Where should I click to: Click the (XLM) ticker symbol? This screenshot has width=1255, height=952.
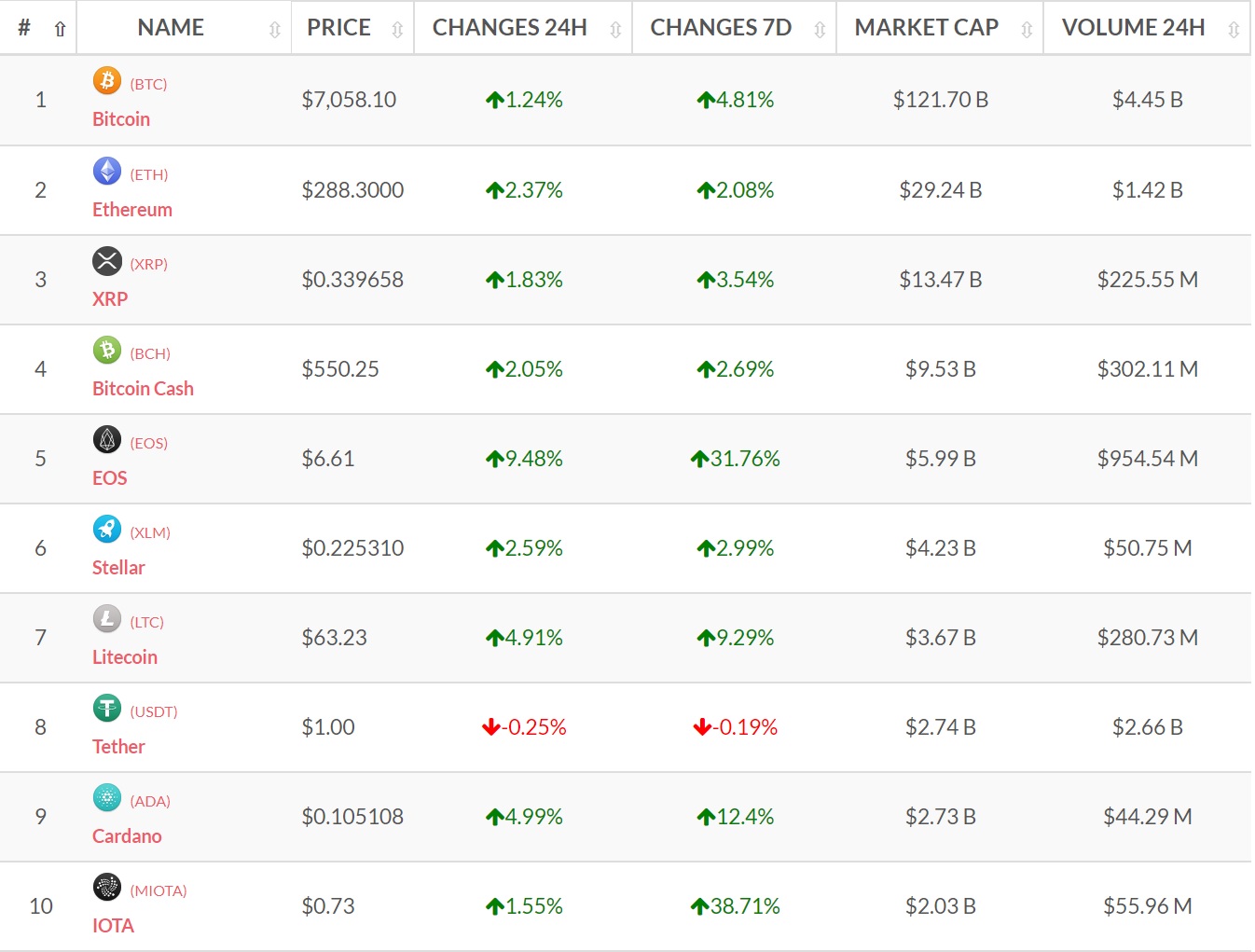pyautogui.click(x=150, y=532)
